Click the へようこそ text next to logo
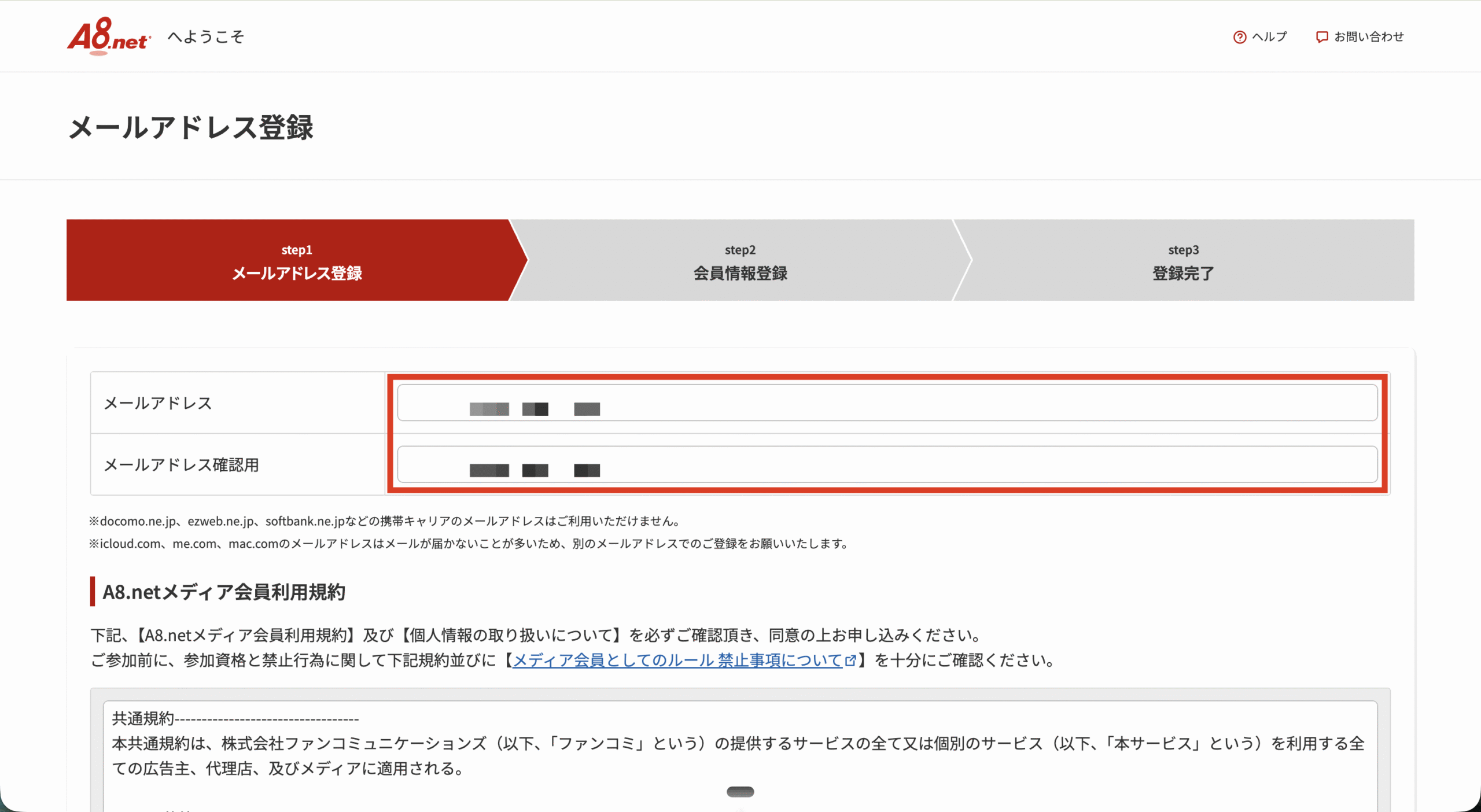The image size is (1481, 812). pyautogui.click(x=206, y=37)
